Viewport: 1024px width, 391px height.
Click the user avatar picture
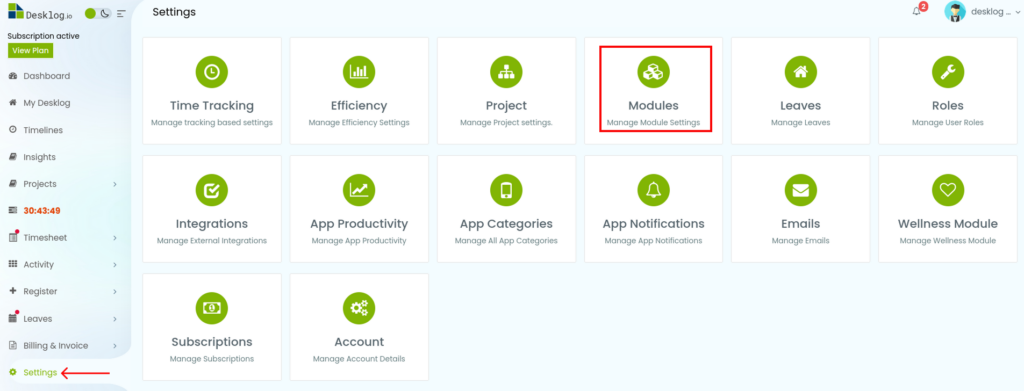(955, 12)
